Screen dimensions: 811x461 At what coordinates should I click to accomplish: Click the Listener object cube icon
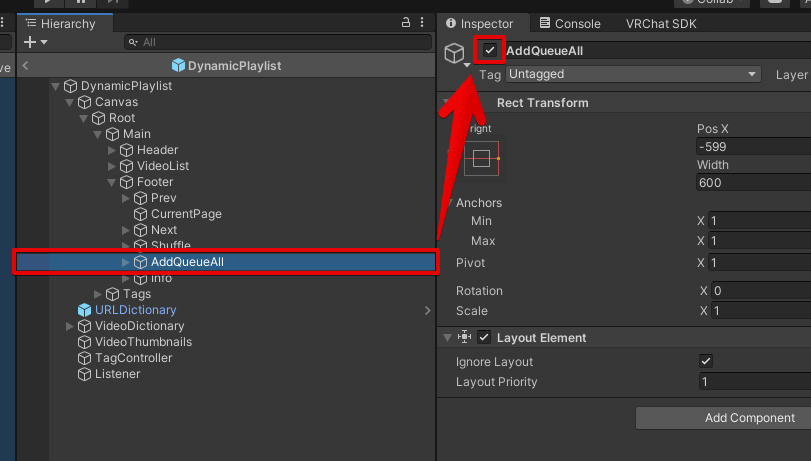click(84, 374)
